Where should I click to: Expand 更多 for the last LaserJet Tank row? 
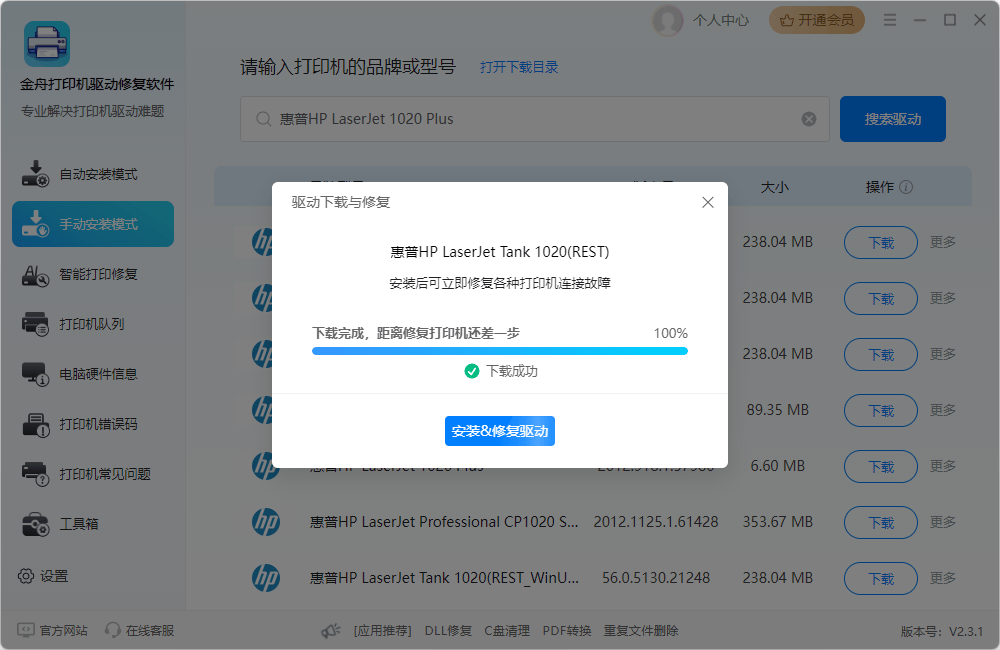point(942,578)
